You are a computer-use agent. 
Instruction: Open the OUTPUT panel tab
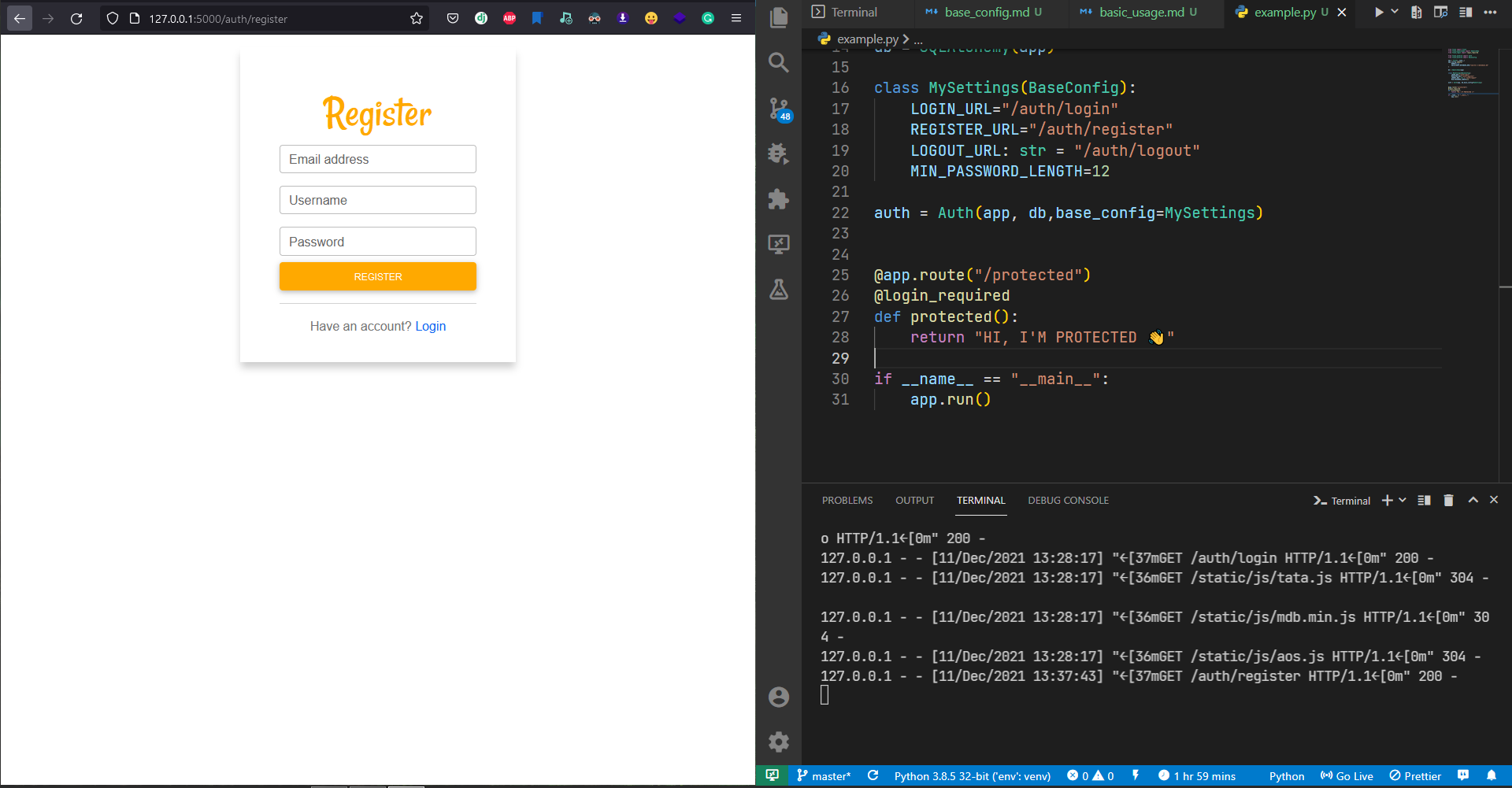(915, 501)
